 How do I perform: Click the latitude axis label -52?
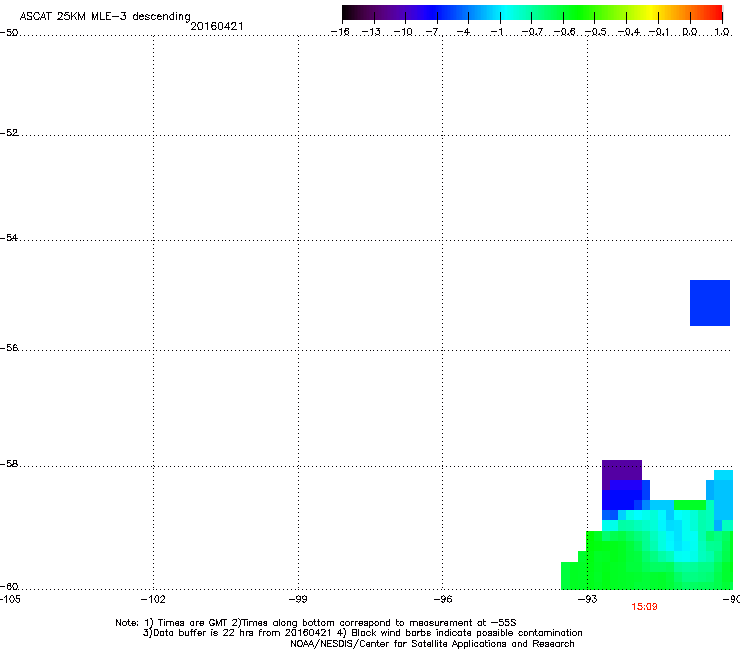pos(9,133)
